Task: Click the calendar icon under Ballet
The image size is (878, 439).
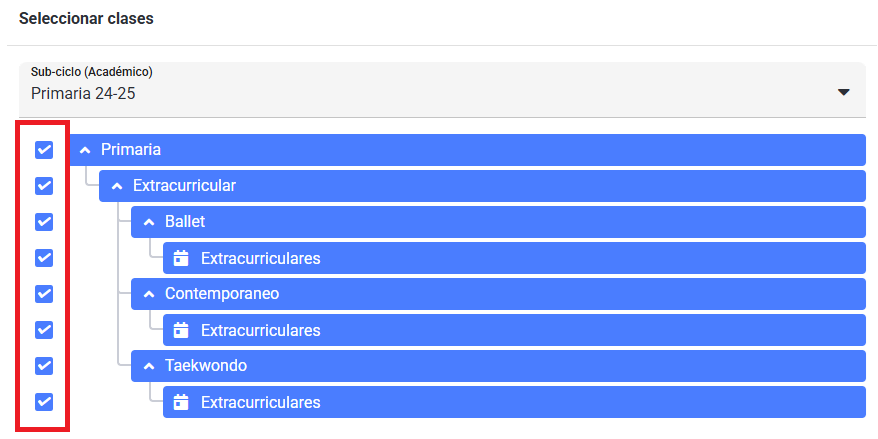Action: pos(180,258)
